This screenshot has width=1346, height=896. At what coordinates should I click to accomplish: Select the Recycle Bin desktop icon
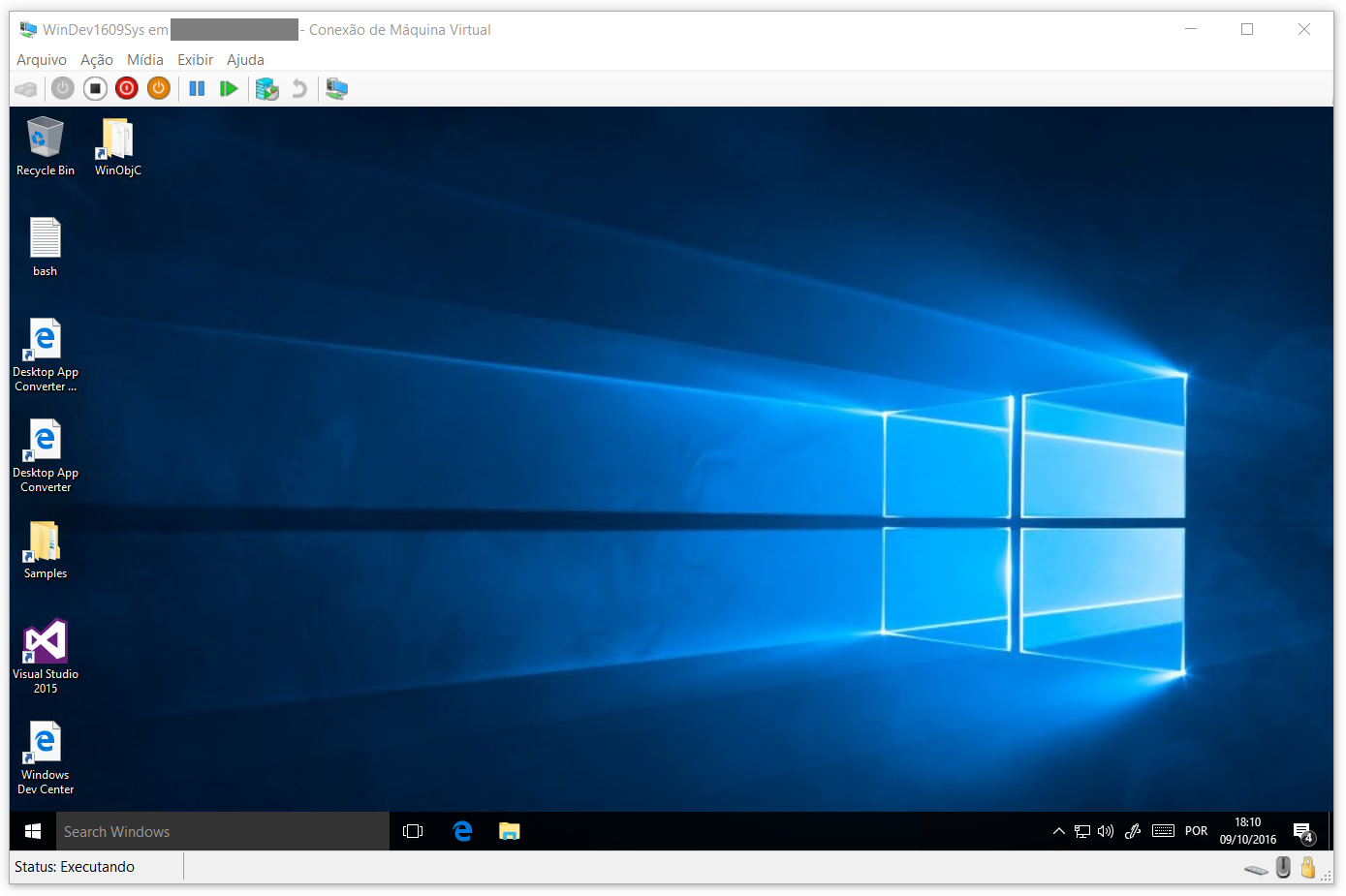[x=46, y=146]
